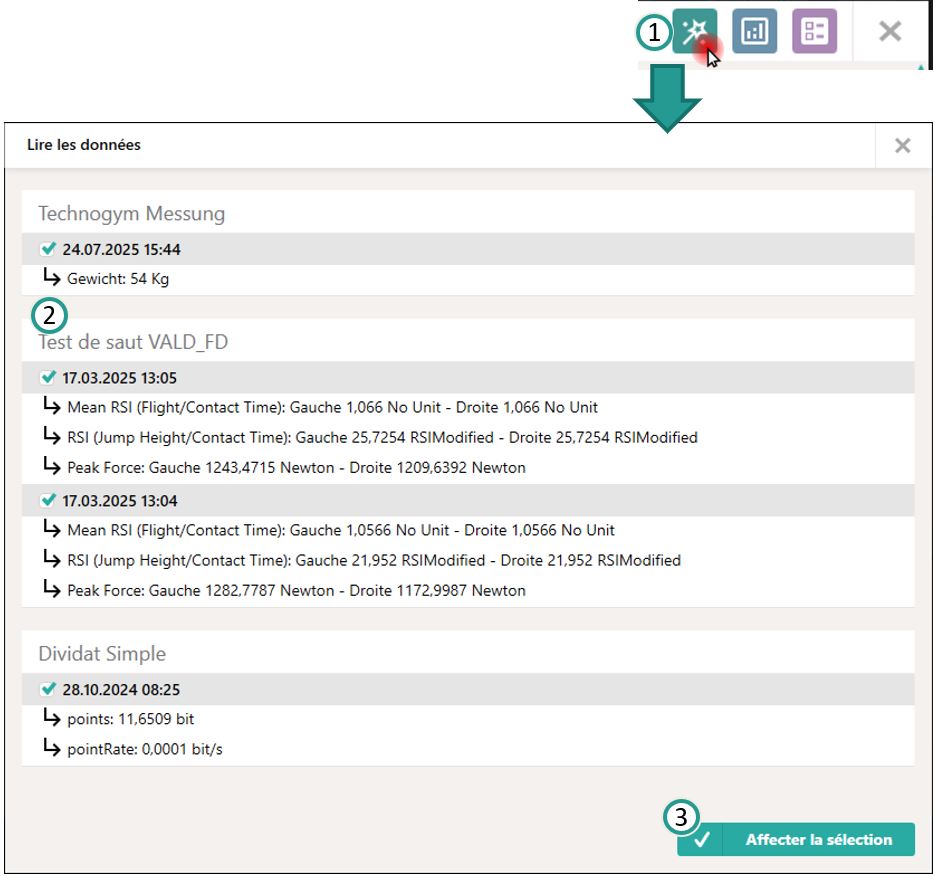
Task: Select the Peak Force Gauche 1282,7787 row
Action: pos(296,590)
